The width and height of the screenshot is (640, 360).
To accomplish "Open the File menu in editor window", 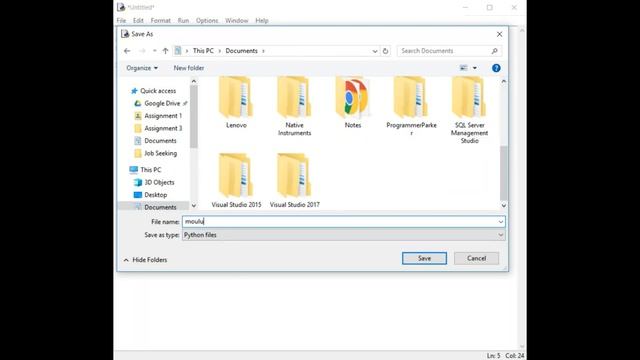I will (x=121, y=20).
